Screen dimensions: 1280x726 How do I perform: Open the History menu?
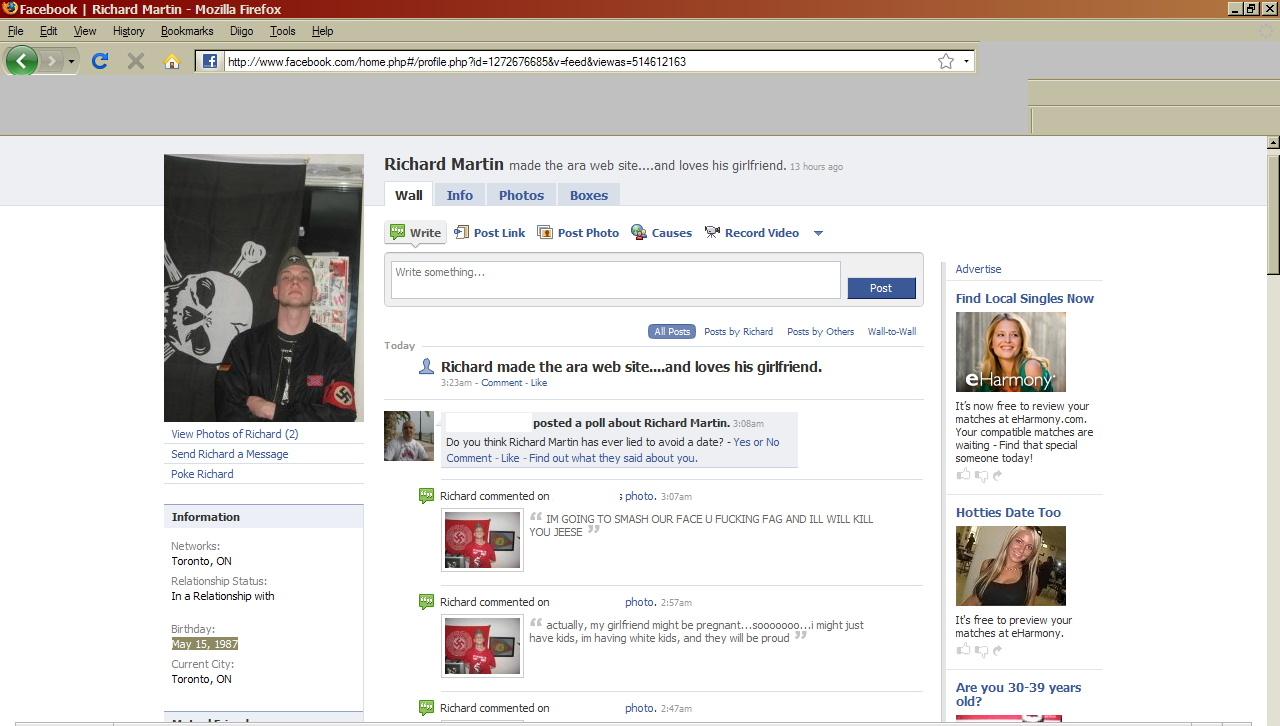click(x=128, y=31)
